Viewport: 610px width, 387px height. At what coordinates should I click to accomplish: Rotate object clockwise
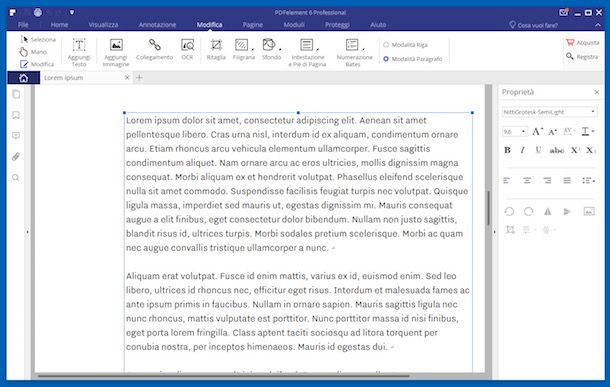[528, 212]
